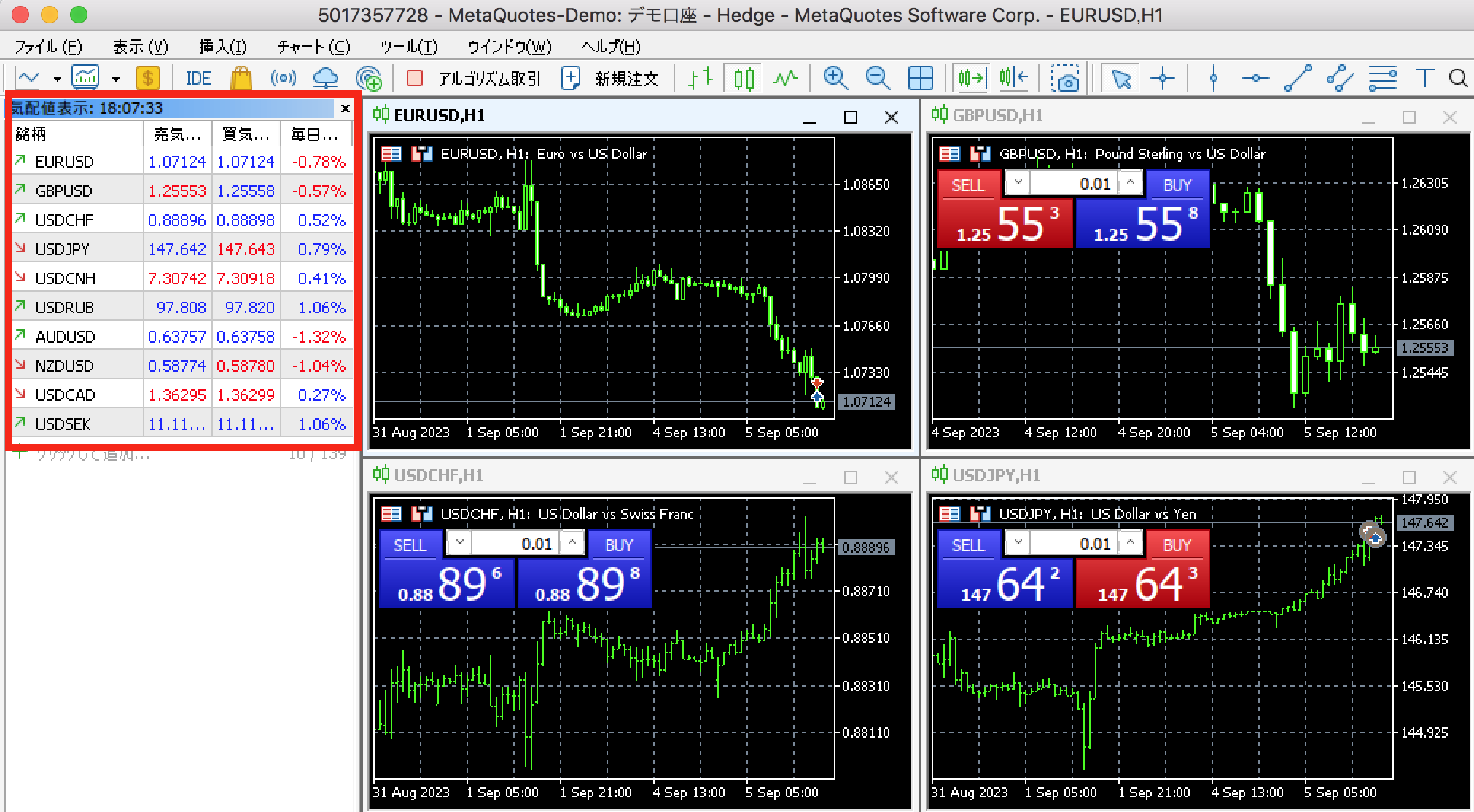
Task: Select the candlestick chart display icon
Action: [x=744, y=78]
